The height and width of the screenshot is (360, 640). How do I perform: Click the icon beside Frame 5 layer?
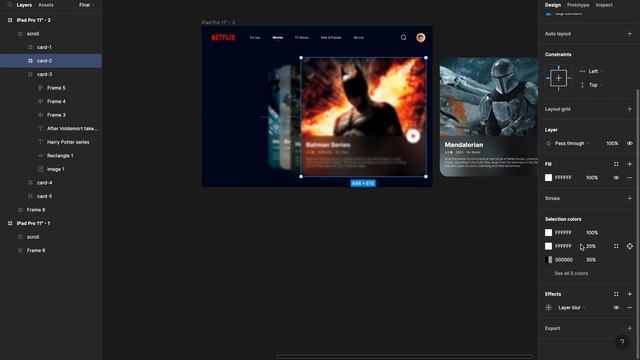point(40,88)
